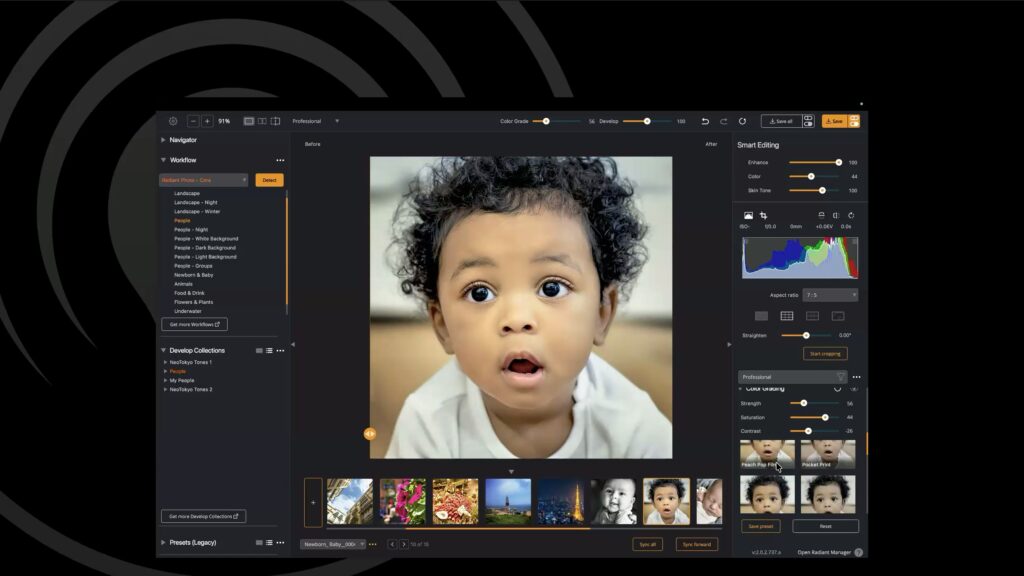
Task: Choose the rule-of-thirds grid overlay icon
Action: pos(787,316)
